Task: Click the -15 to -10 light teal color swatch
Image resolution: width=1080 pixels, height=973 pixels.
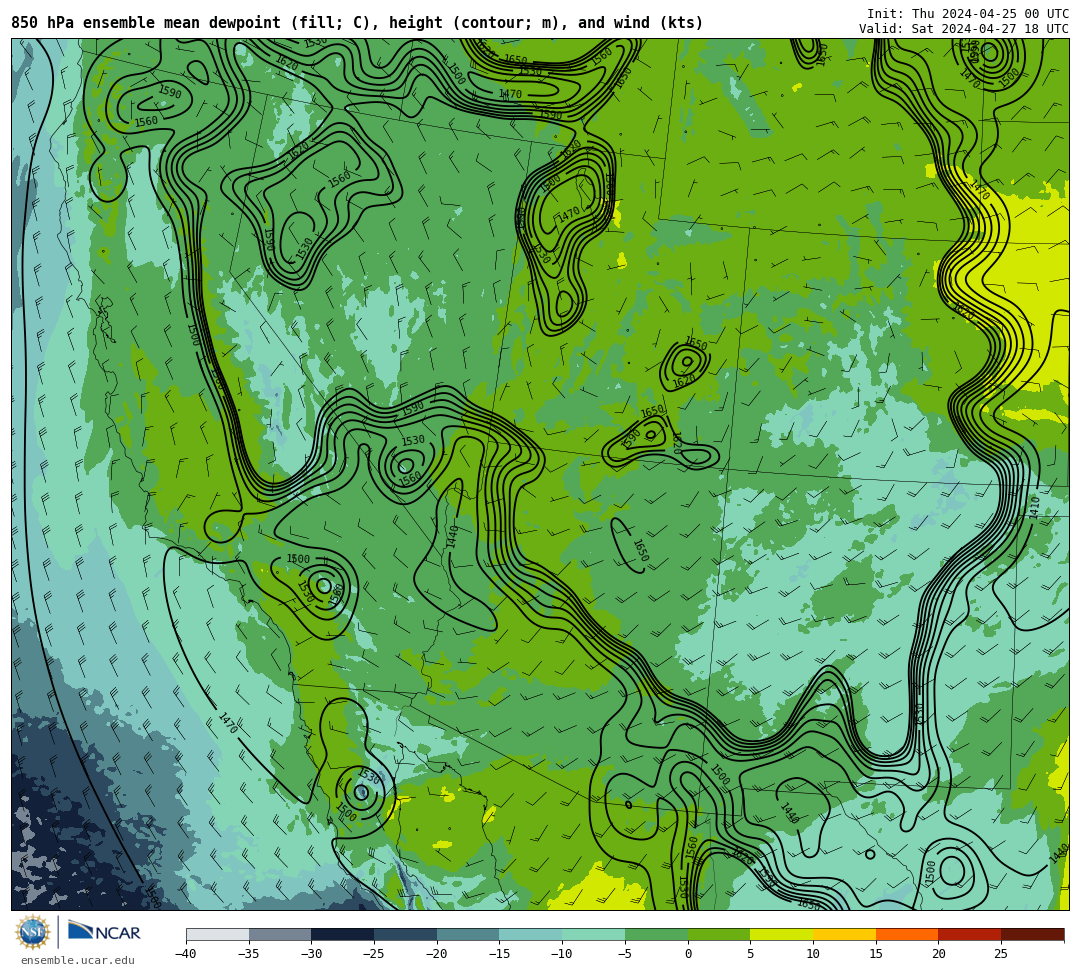Action: [531, 934]
